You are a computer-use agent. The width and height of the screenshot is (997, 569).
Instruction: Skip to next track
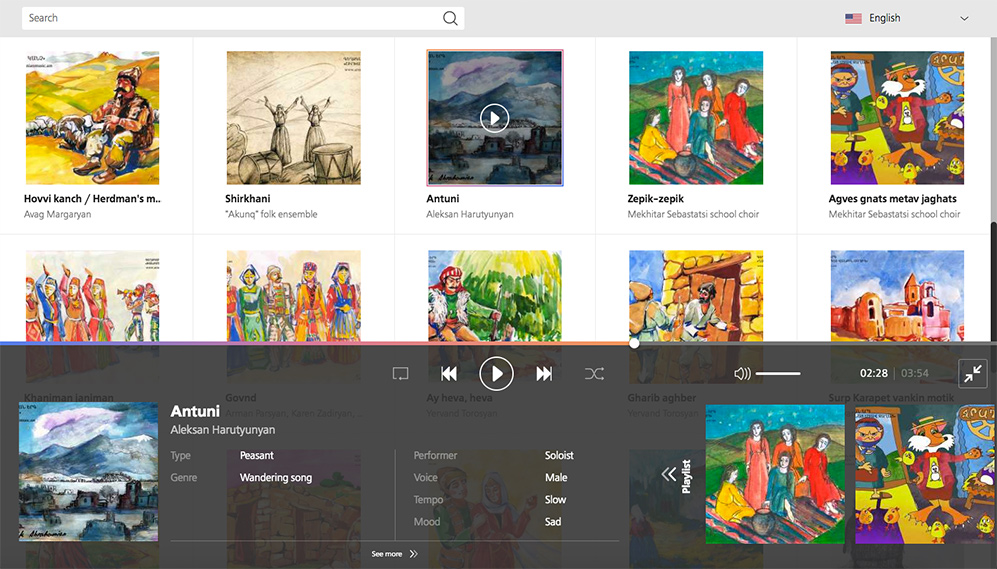pyautogui.click(x=544, y=374)
